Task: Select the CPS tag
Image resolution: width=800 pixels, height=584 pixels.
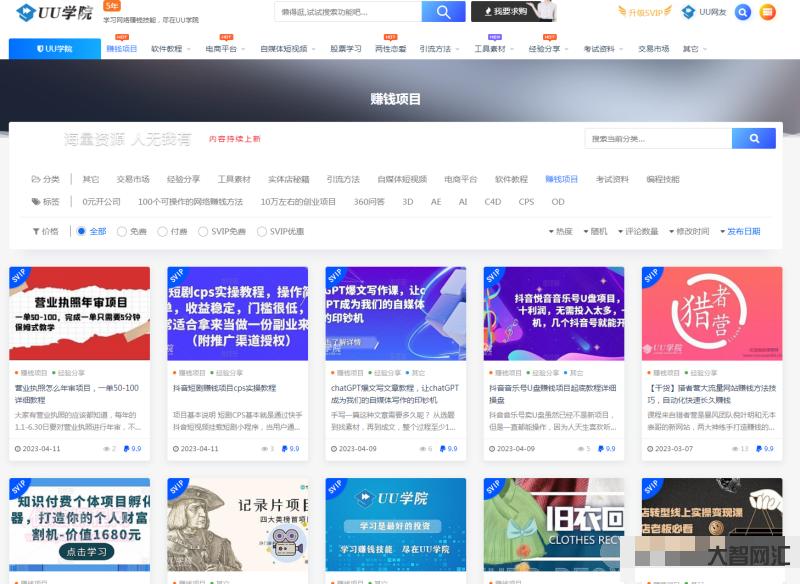Action: (526, 201)
